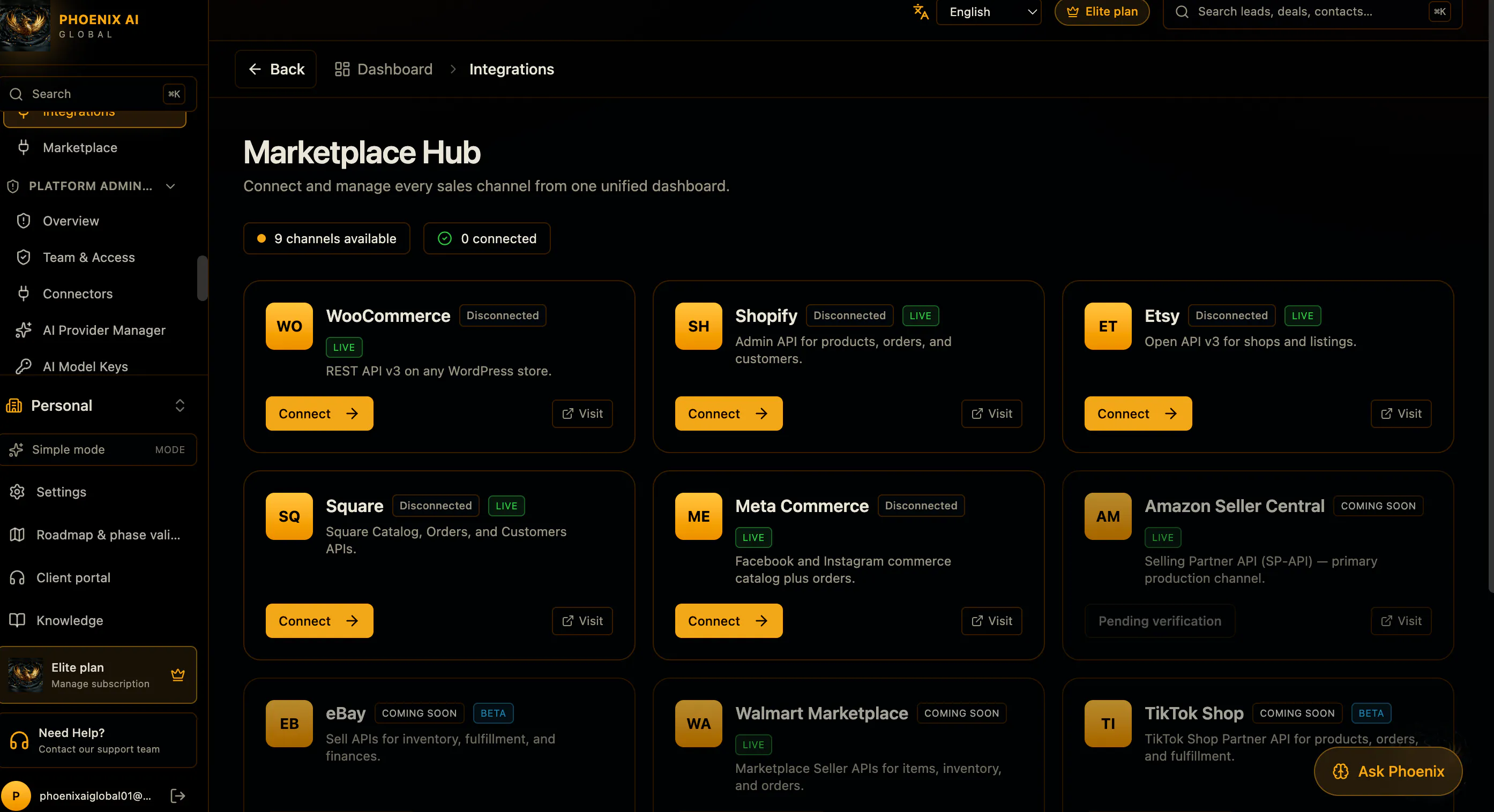This screenshot has width=1494, height=812.
Task: Click the ME Meta Commerce channel icon
Action: coord(698,516)
